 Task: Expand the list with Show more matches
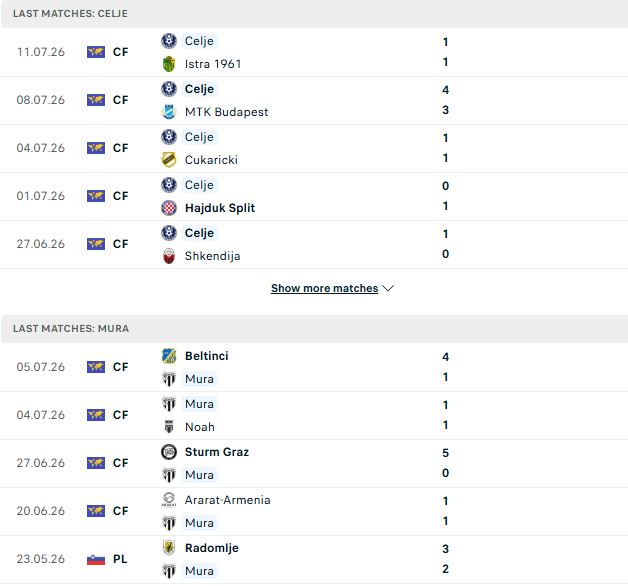point(324,288)
